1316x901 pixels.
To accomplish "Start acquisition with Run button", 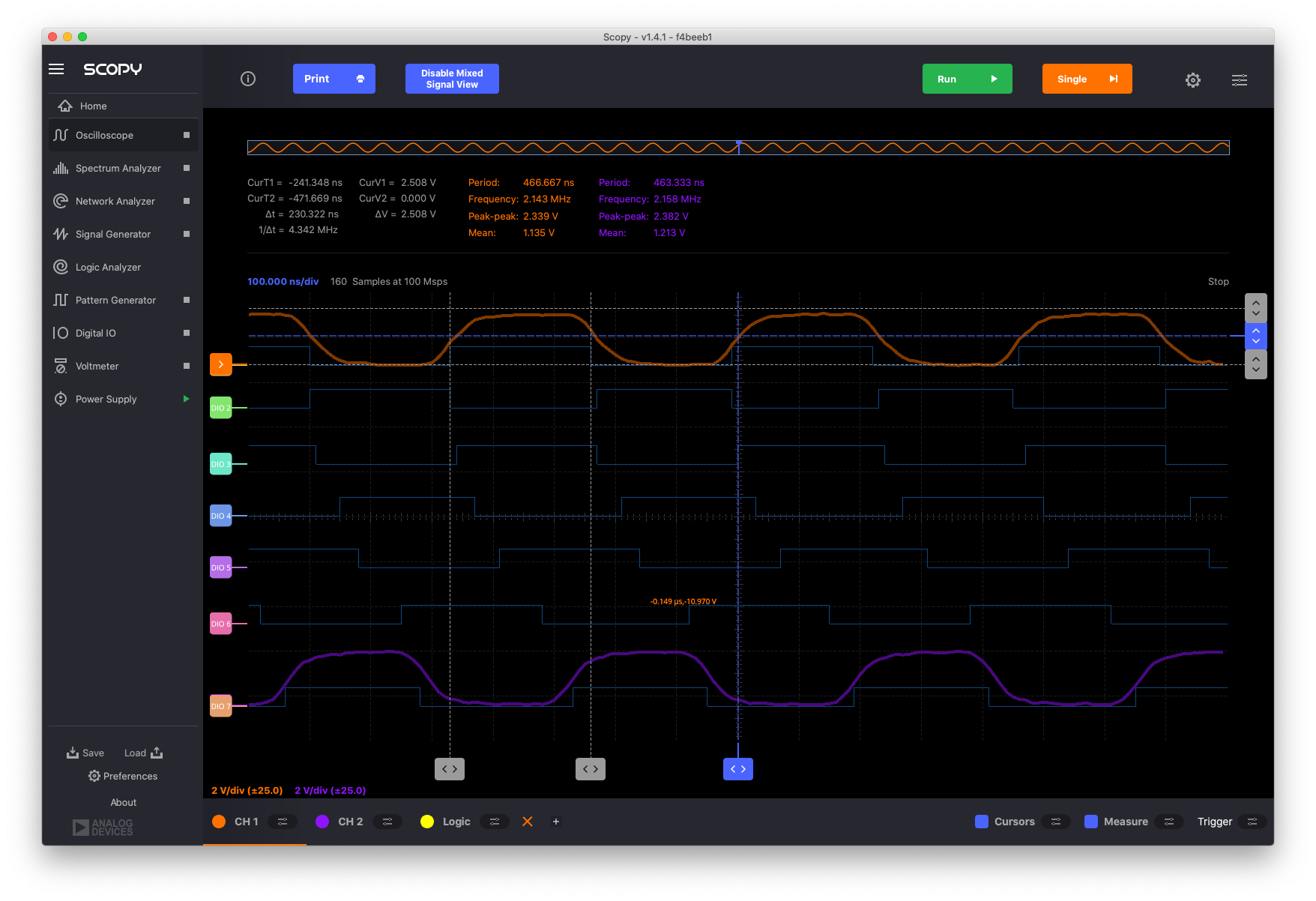I will pyautogui.click(x=968, y=79).
